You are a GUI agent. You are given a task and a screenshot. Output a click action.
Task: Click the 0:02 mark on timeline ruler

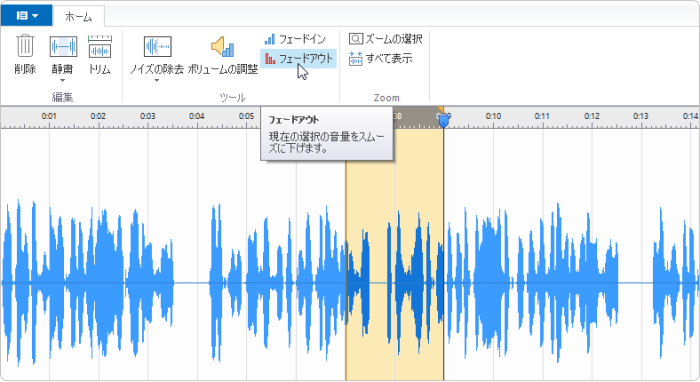click(x=98, y=116)
